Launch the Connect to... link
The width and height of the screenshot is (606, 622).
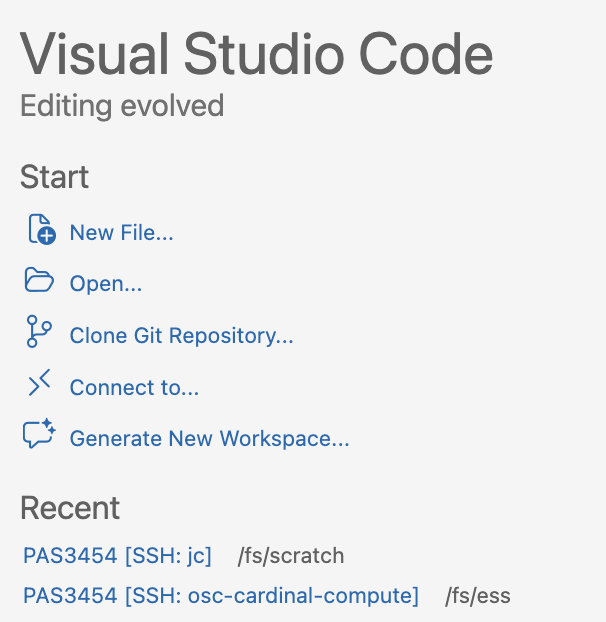(134, 387)
